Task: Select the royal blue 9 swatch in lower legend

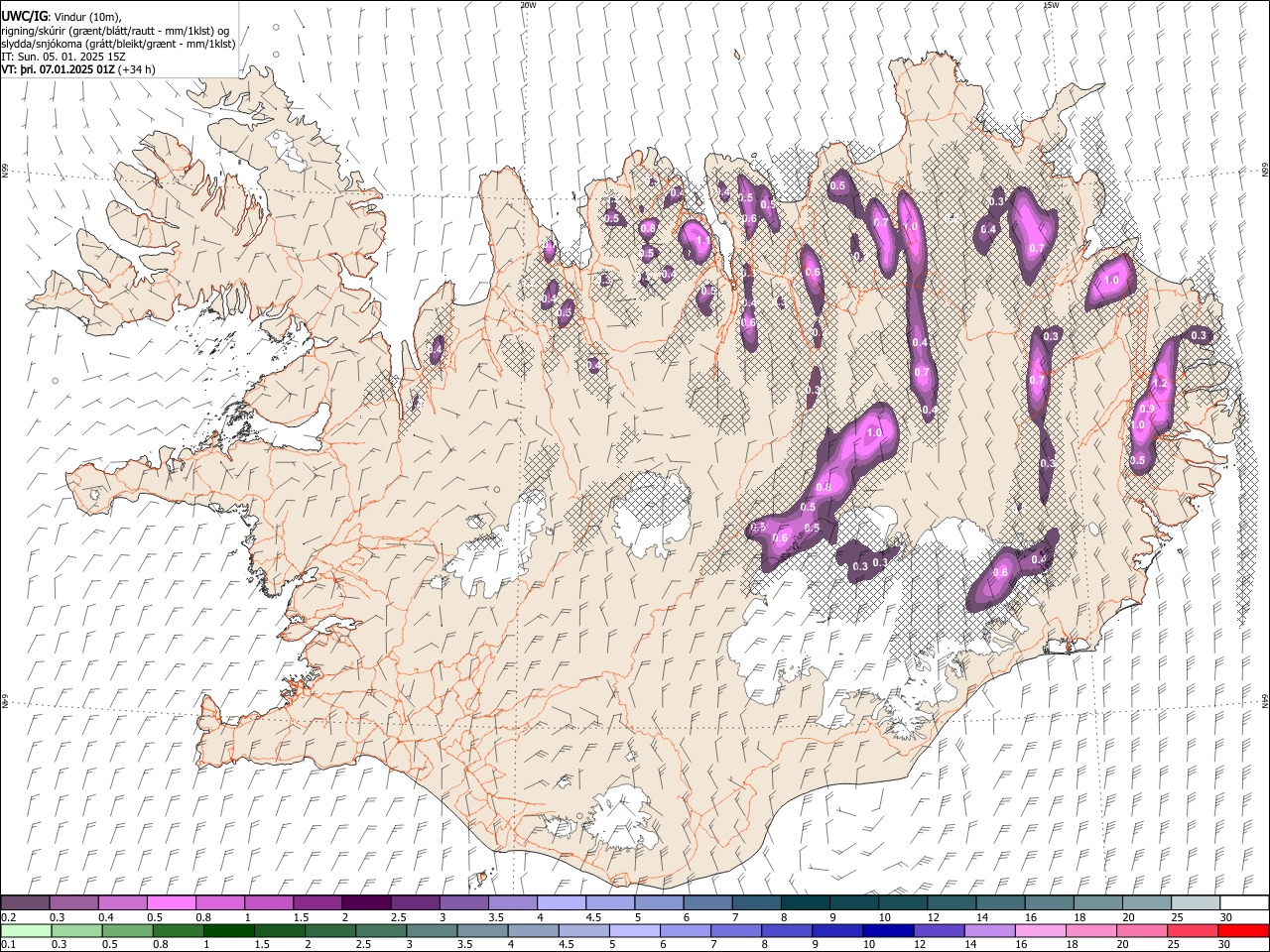Action: [837, 931]
